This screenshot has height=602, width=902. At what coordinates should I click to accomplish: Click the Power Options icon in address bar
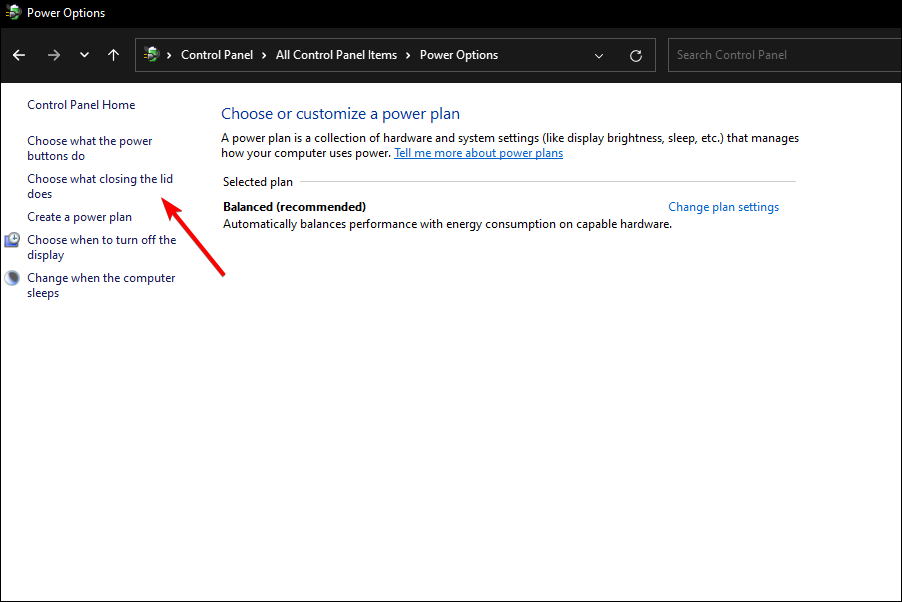click(151, 55)
